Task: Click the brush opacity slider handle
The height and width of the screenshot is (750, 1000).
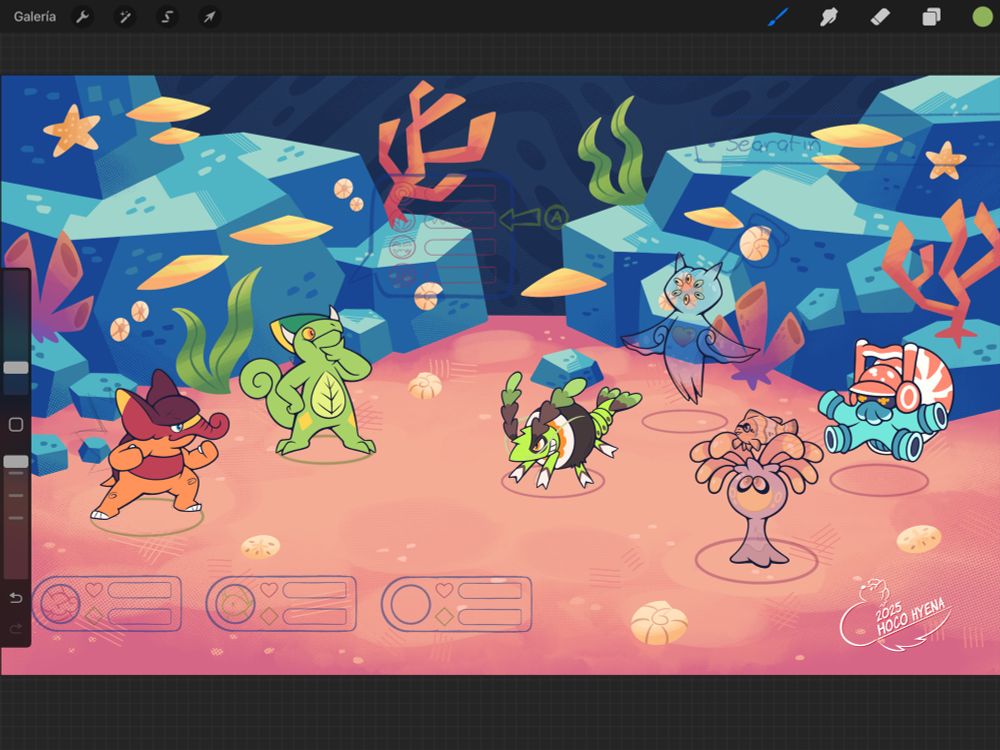Action: click(x=16, y=461)
